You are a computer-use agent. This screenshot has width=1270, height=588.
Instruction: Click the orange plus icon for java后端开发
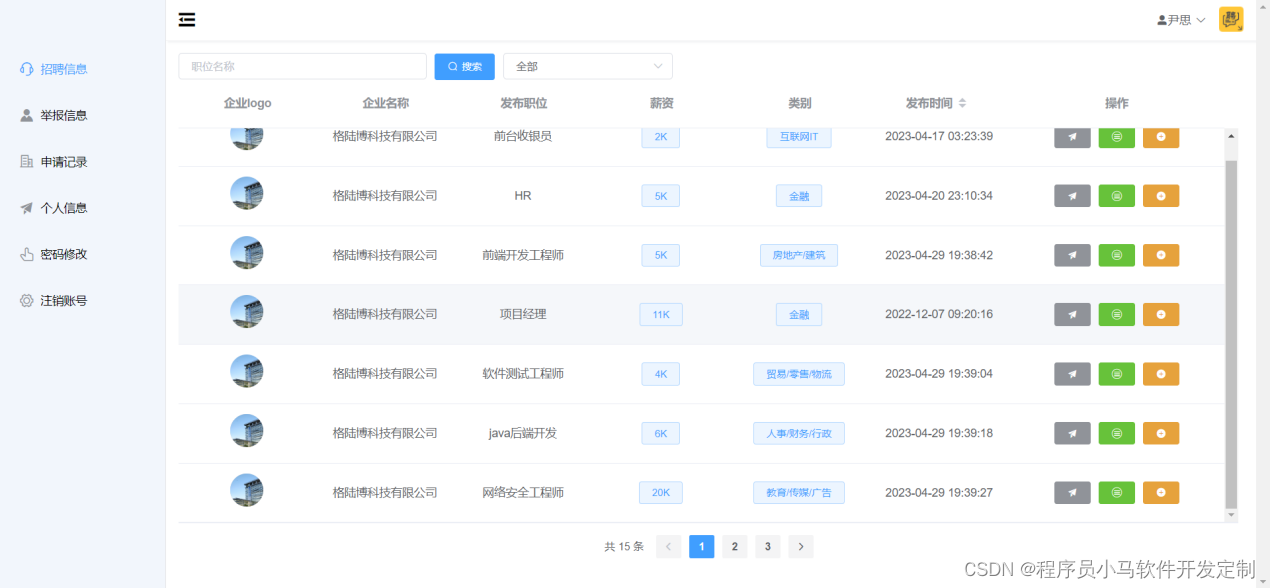tap(1160, 433)
